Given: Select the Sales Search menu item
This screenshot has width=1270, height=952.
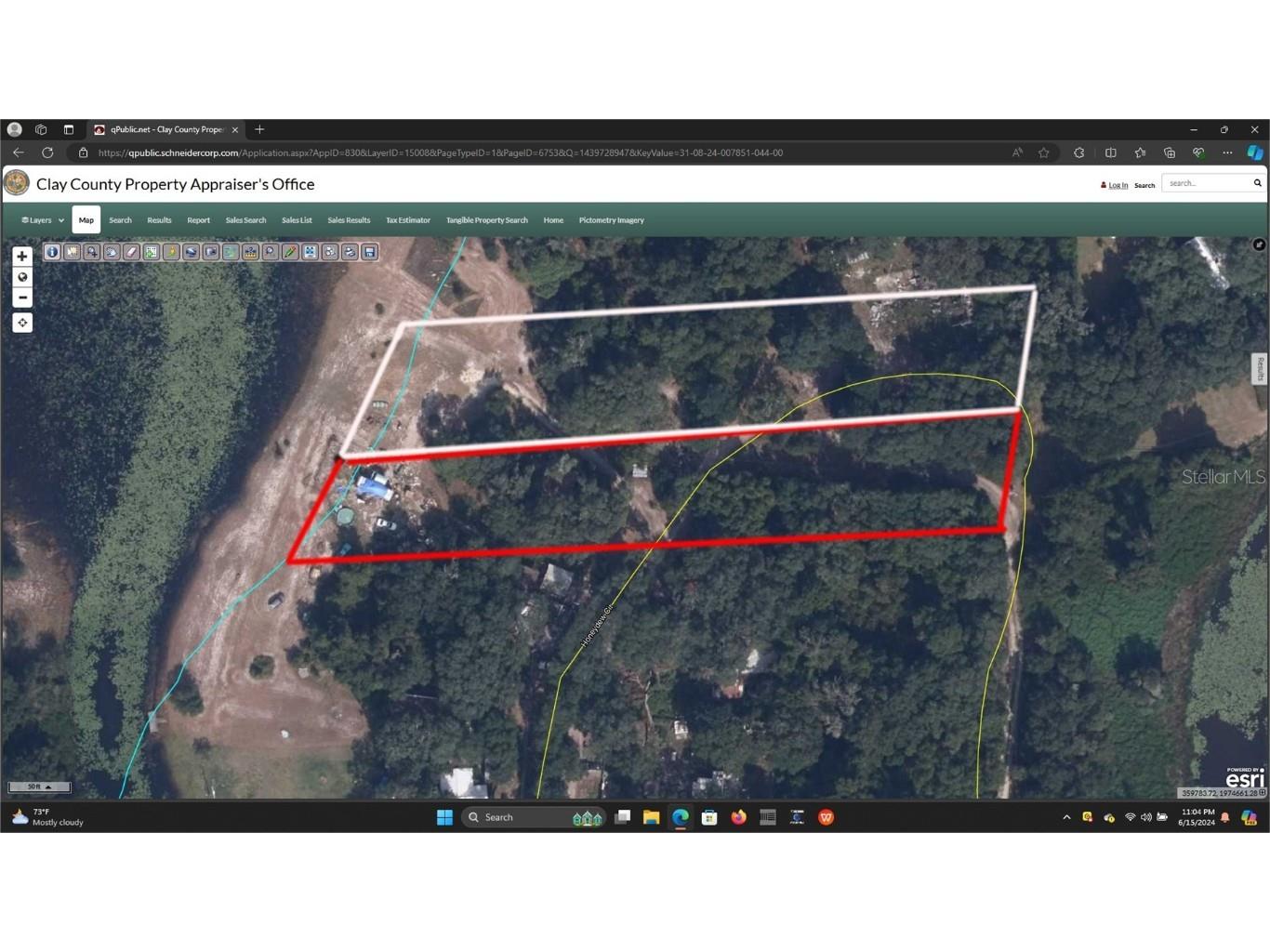Looking at the screenshot, I should click(245, 219).
